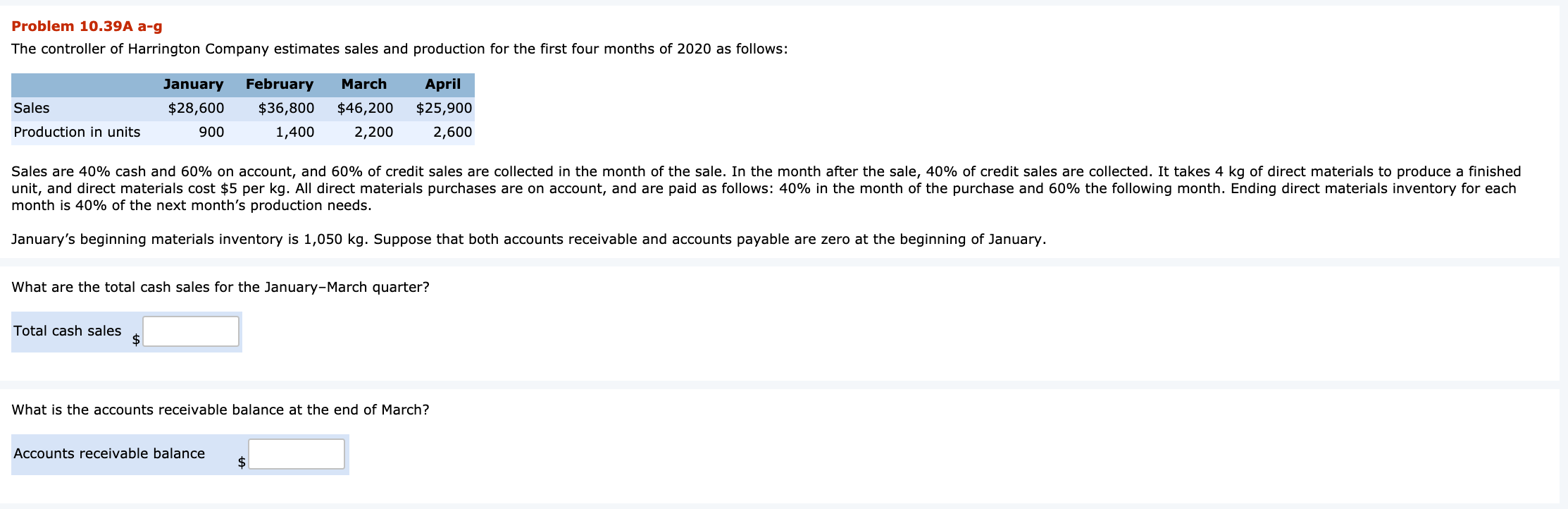1568x509 pixels.
Task: Click the Total cash sales input field
Action: click(189, 330)
